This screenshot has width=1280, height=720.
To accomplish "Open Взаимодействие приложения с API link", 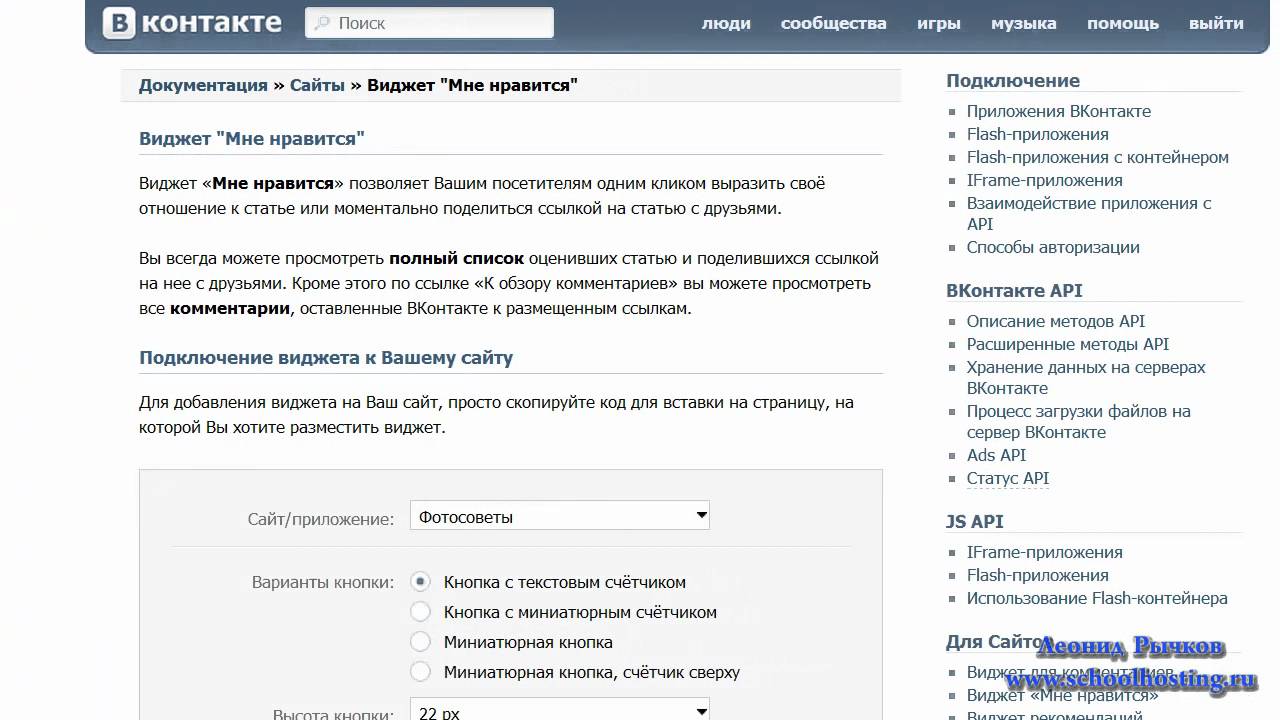I will [x=1089, y=213].
